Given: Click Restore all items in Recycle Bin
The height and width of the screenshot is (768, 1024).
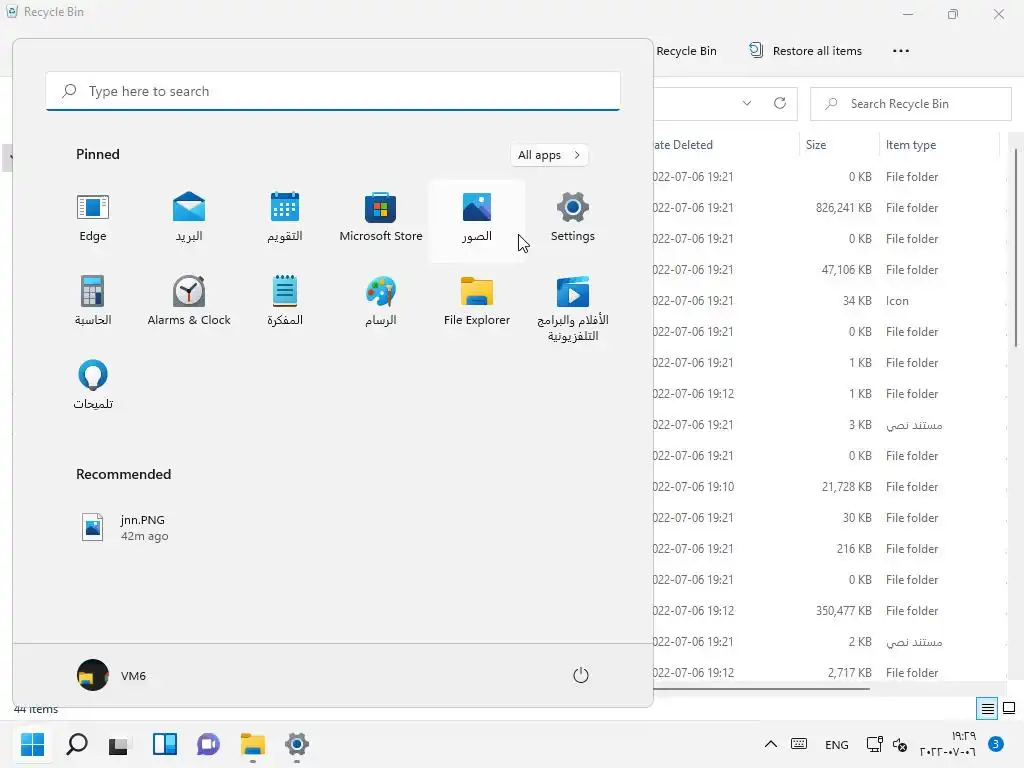Looking at the screenshot, I should click(x=806, y=51).
